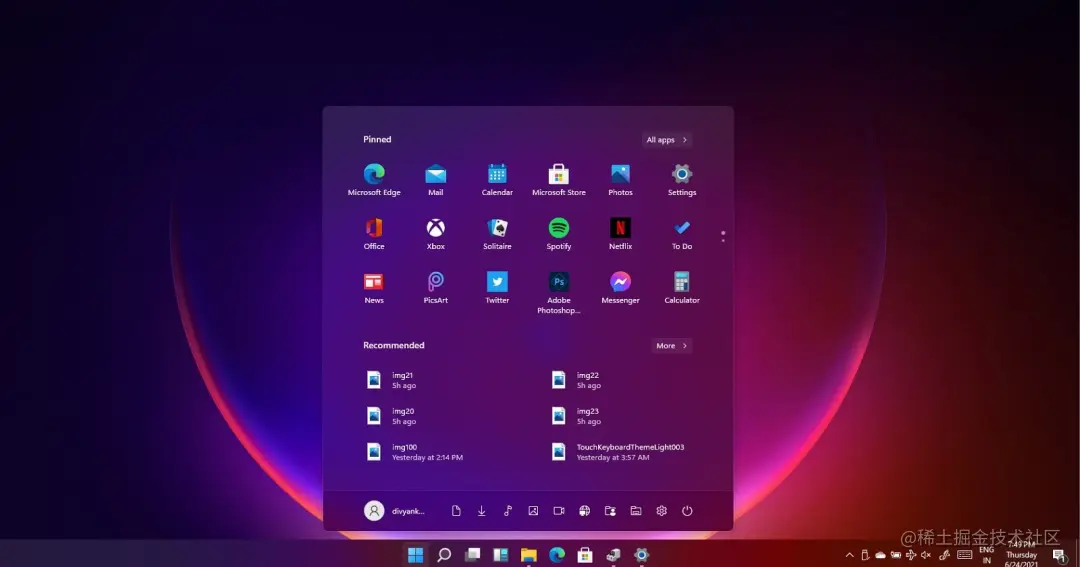
Task: Open Widgets panel from taskbar
Action: [501, 555]
